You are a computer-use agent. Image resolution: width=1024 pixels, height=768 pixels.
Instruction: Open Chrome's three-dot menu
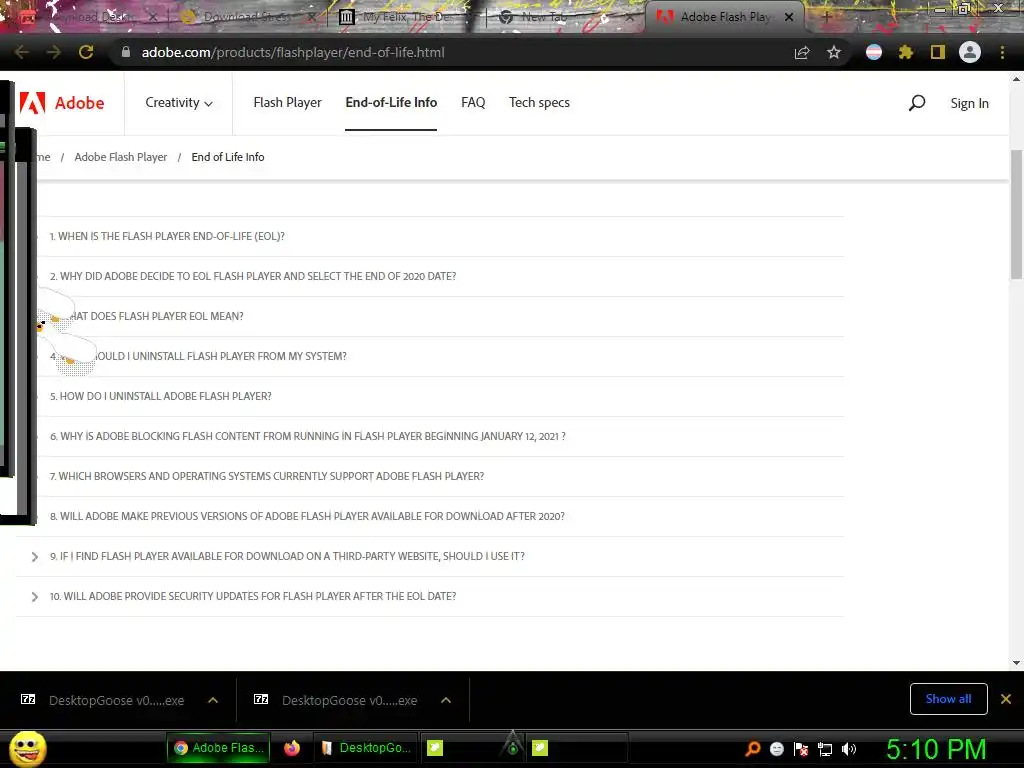(x=1002, y=52)
